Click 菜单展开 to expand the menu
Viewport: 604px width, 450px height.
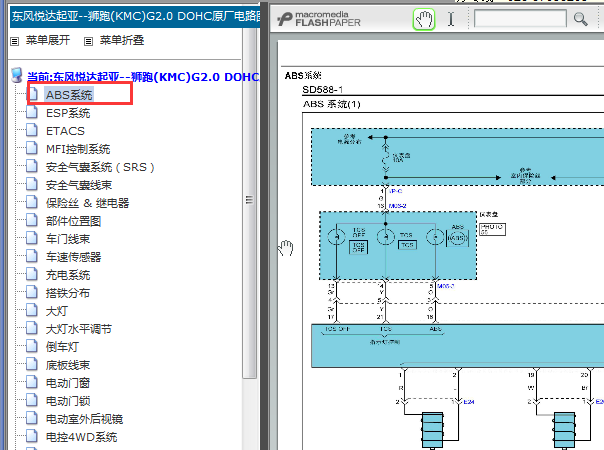(x=48, y=40)
